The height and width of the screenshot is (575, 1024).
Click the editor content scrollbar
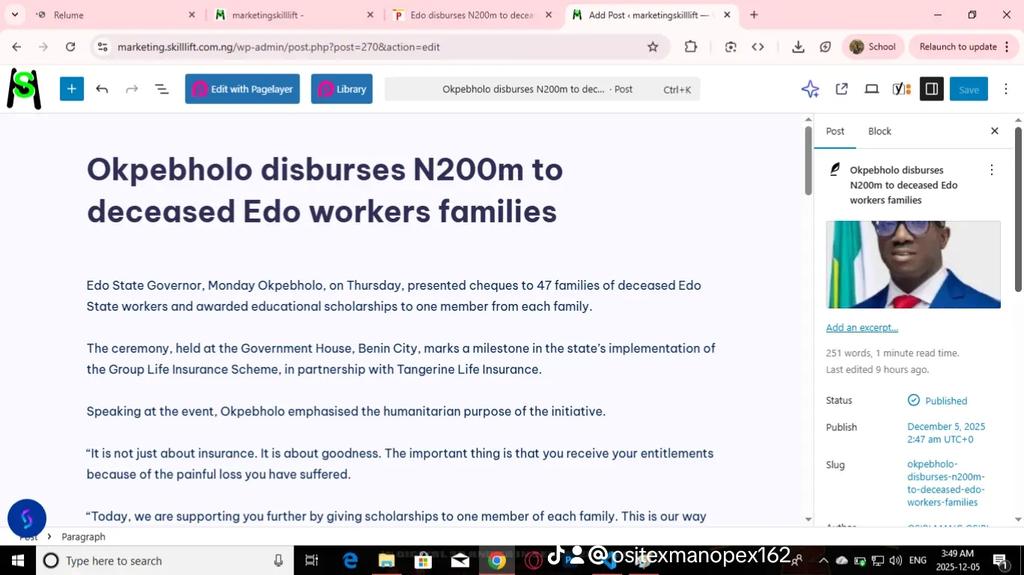tap(808, 160)
